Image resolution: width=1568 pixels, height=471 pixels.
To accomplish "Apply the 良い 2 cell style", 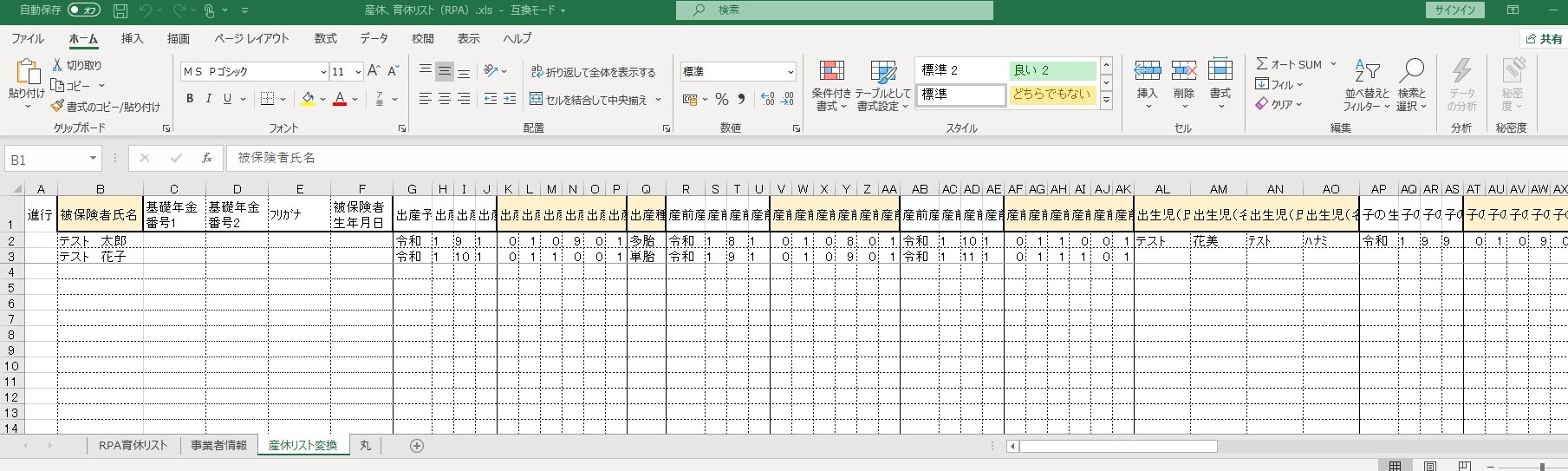I will pyautogui.click(x=1051, y=70).
